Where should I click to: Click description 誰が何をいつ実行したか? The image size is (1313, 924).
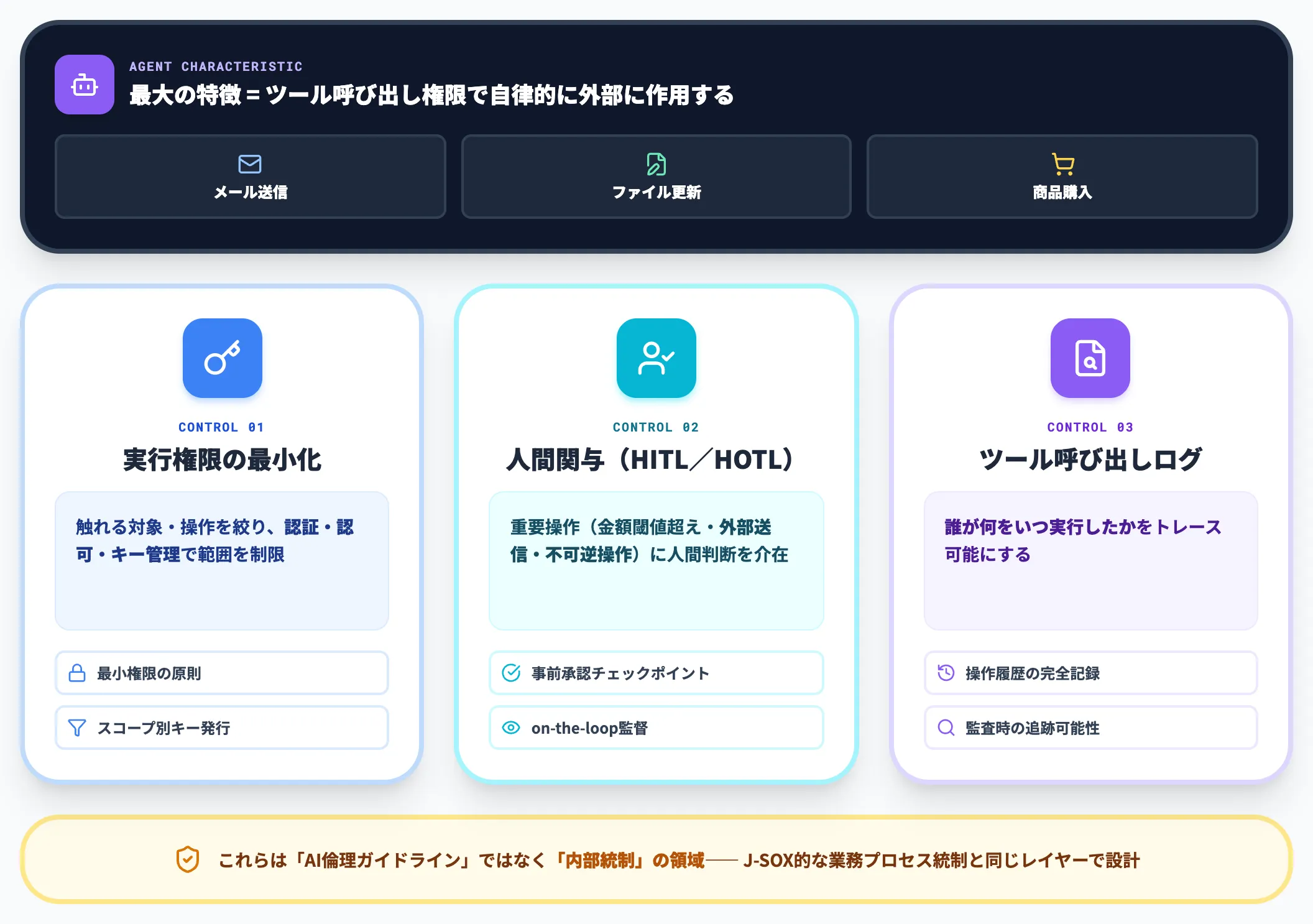(x=1083, y=540)
